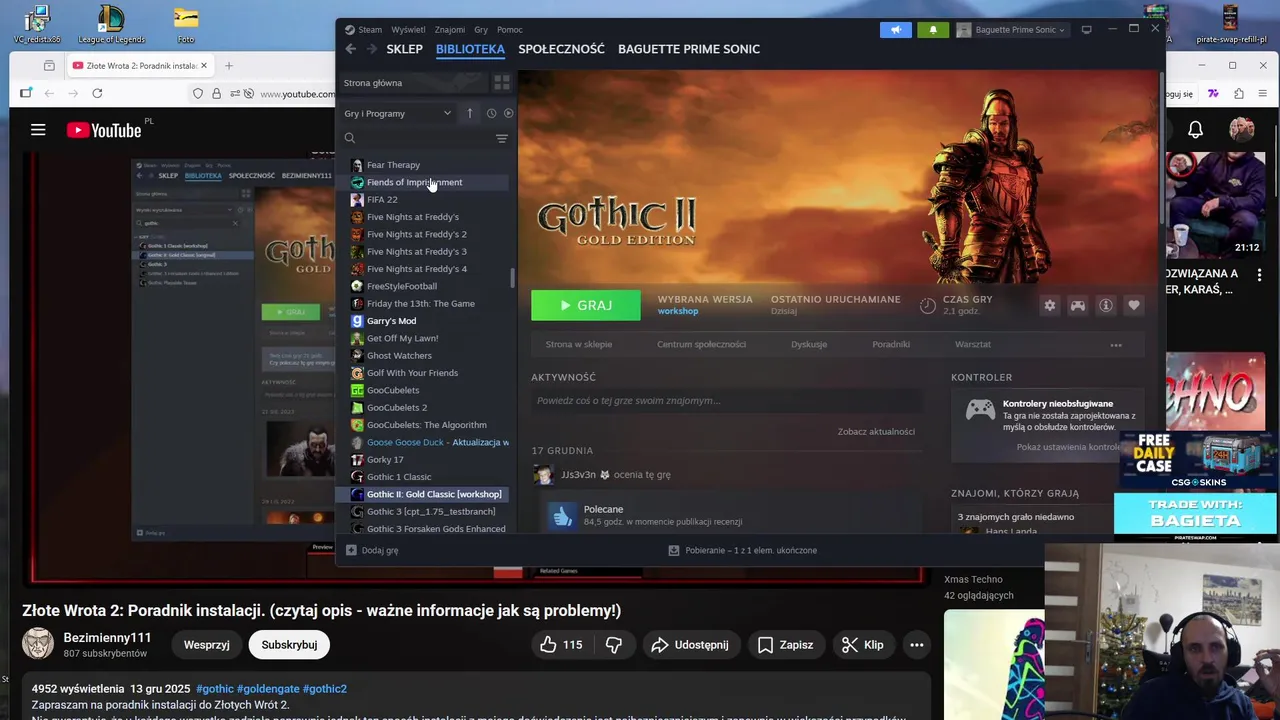Select Garry's Mod in library list
1280x720 pixels.
click(428, 321)
